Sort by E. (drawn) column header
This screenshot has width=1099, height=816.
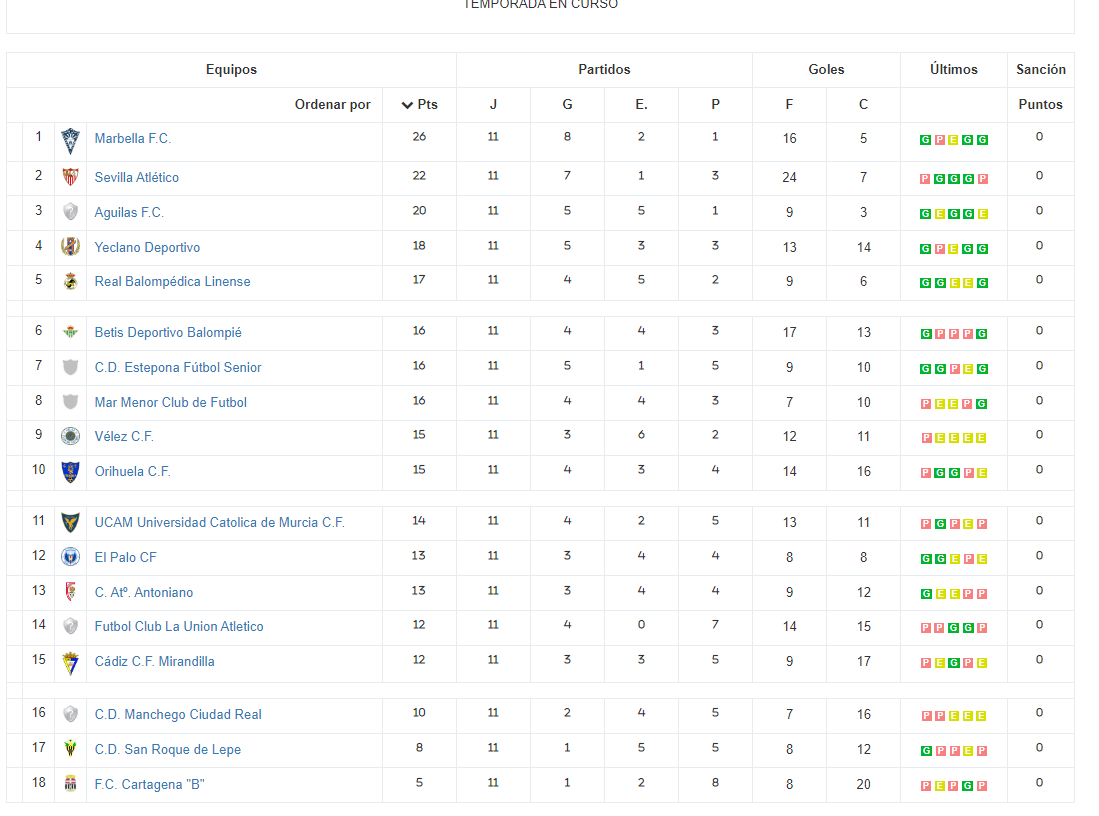click(641, 104)
